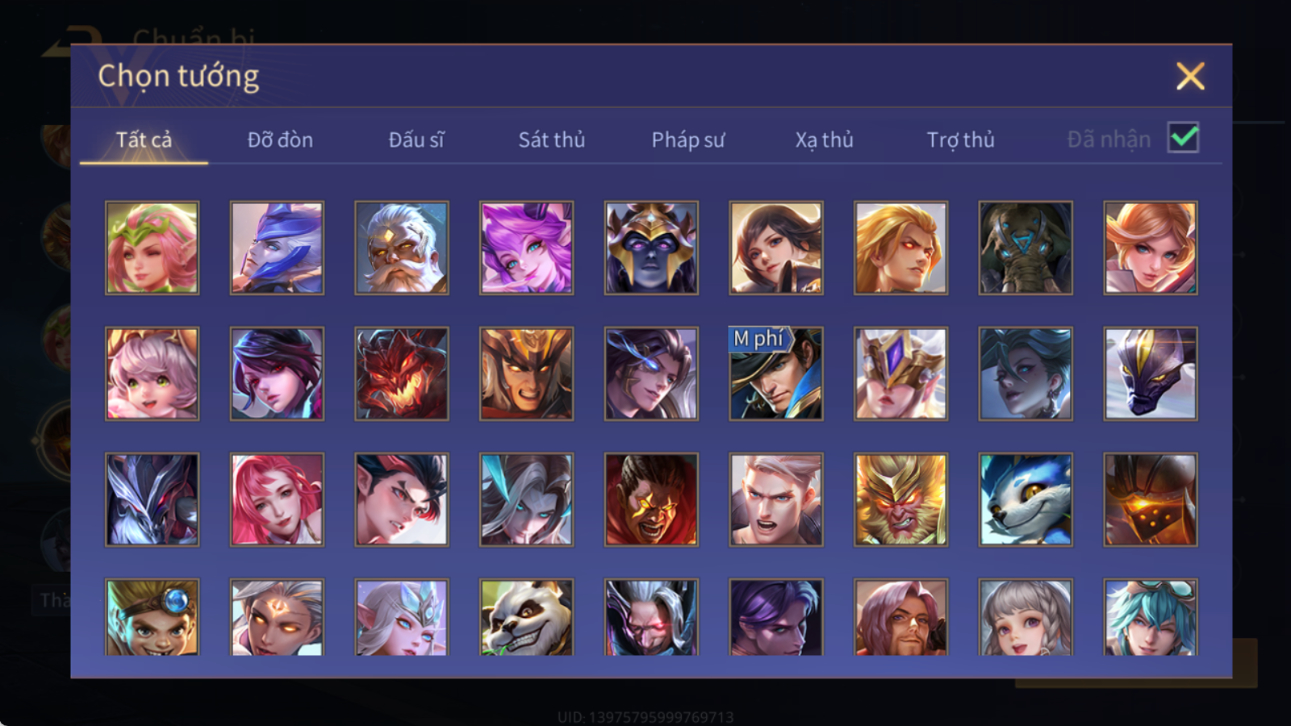Viewport: 1291px width, 726px height.
Task: Close the Chọn tướng dialog
Action: [x=1190, y=76]
